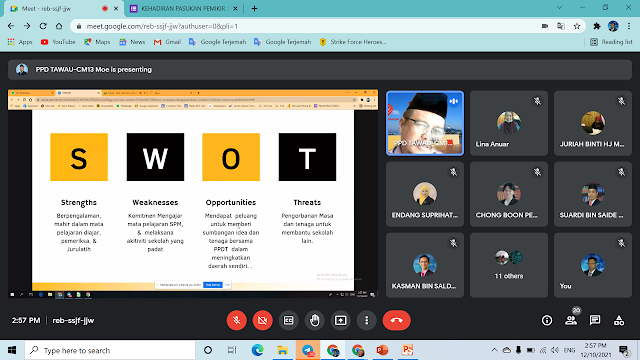Select Lina Anuar participant tile
640x360 pixels.
click(x=509, y=123)
